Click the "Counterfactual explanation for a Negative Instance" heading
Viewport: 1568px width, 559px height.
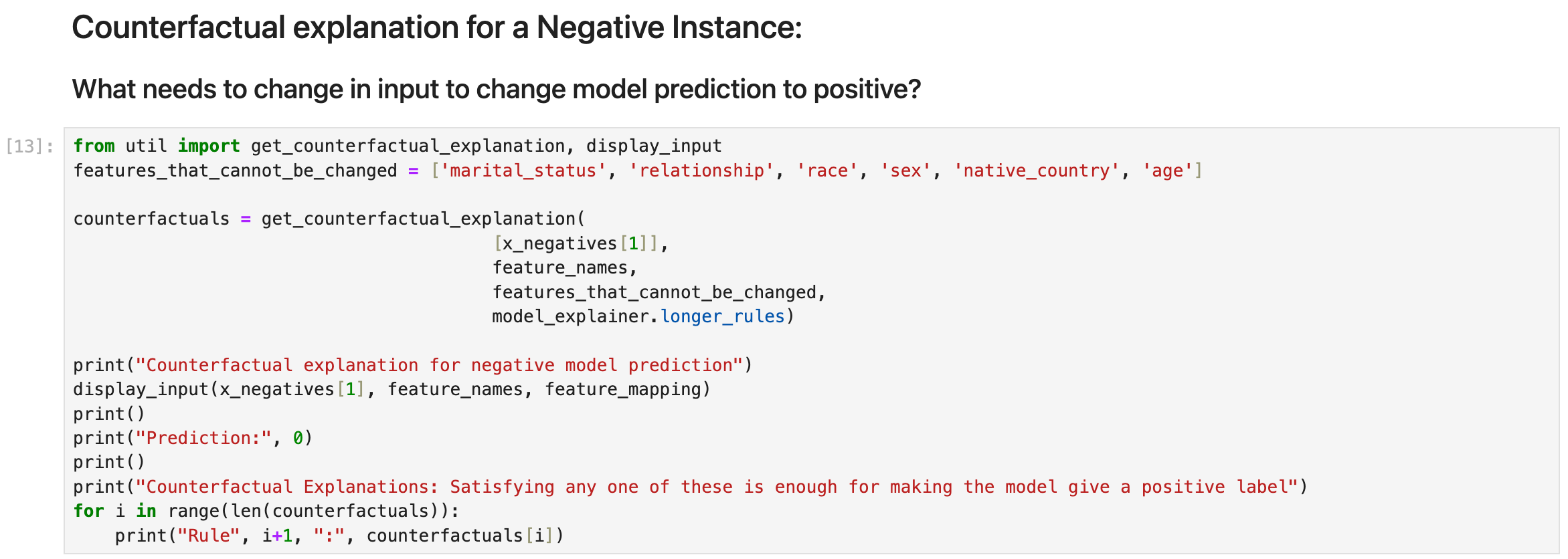pos(436,28)
